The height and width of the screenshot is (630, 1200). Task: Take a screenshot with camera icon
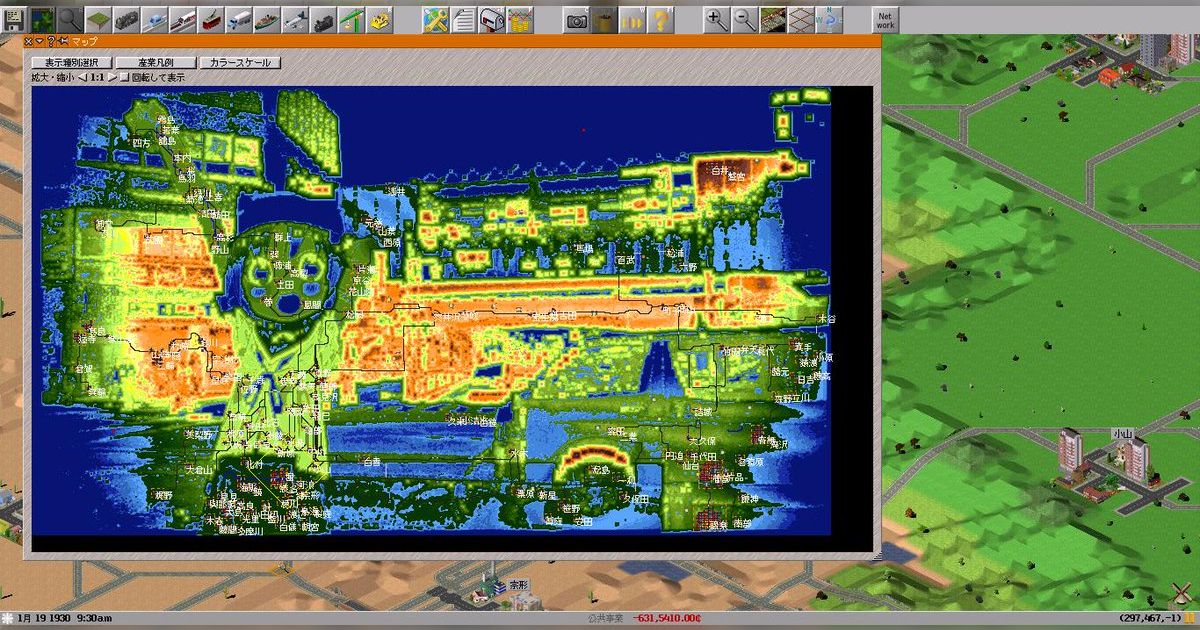pos(577,18)
